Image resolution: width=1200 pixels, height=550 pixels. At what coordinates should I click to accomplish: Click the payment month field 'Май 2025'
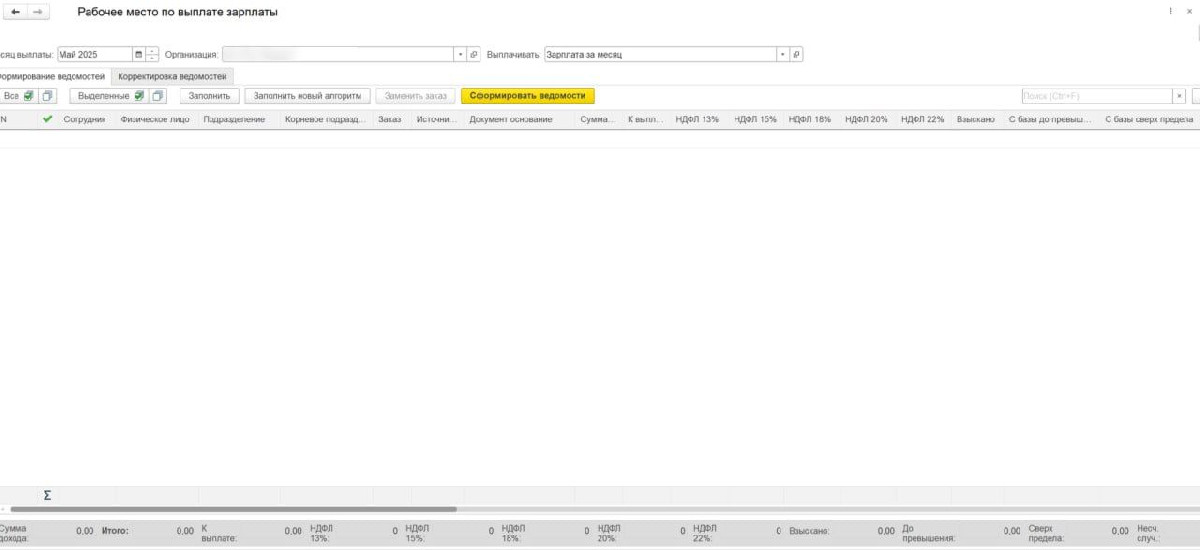coord(95,55)
